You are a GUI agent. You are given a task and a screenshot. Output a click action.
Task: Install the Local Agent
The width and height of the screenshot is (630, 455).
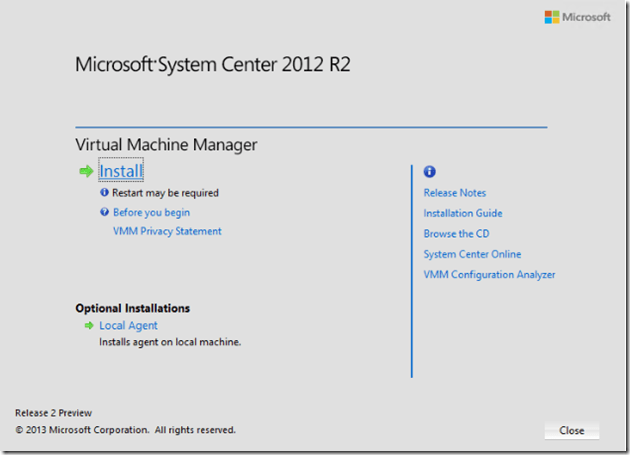pyautogui.click(x=128, y=325)
